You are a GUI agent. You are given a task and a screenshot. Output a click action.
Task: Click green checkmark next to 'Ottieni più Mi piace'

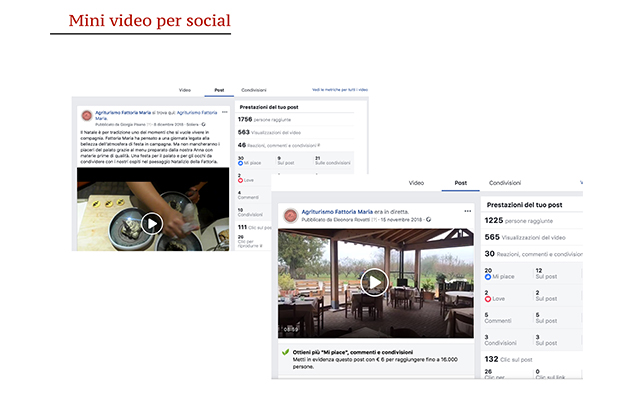coord(285,352)
